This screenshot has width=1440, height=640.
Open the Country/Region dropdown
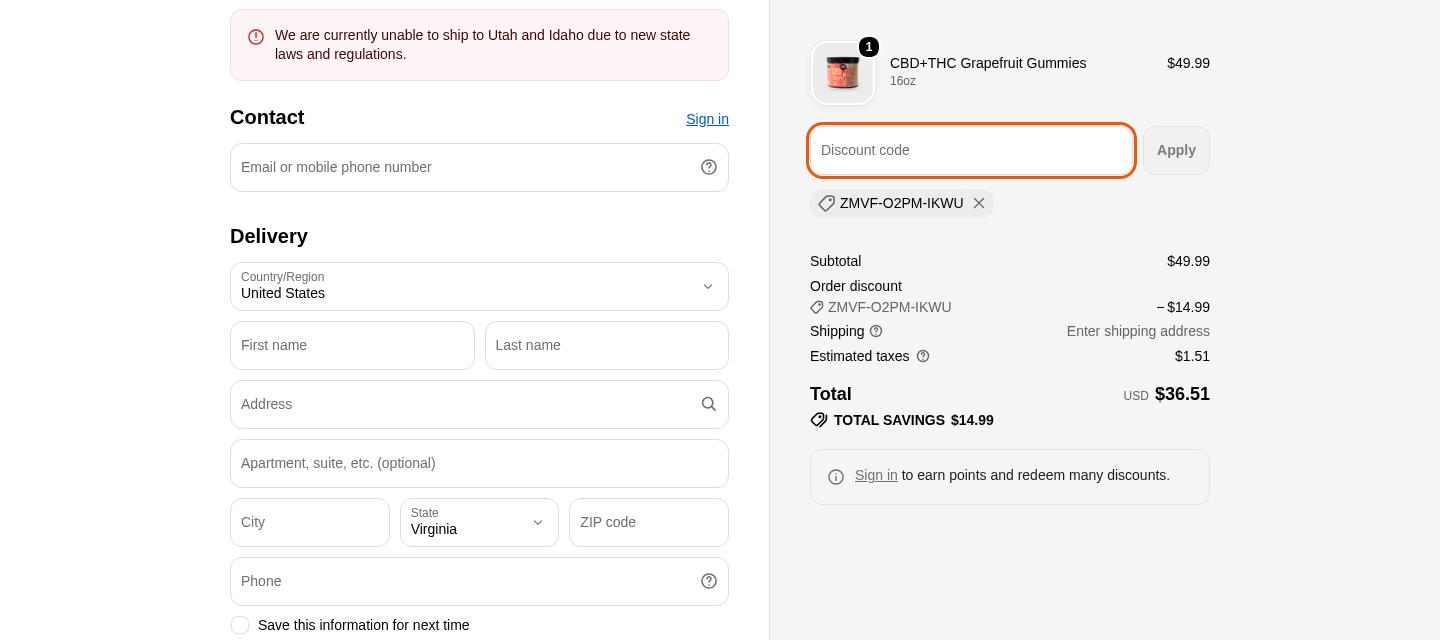(479, 286)
